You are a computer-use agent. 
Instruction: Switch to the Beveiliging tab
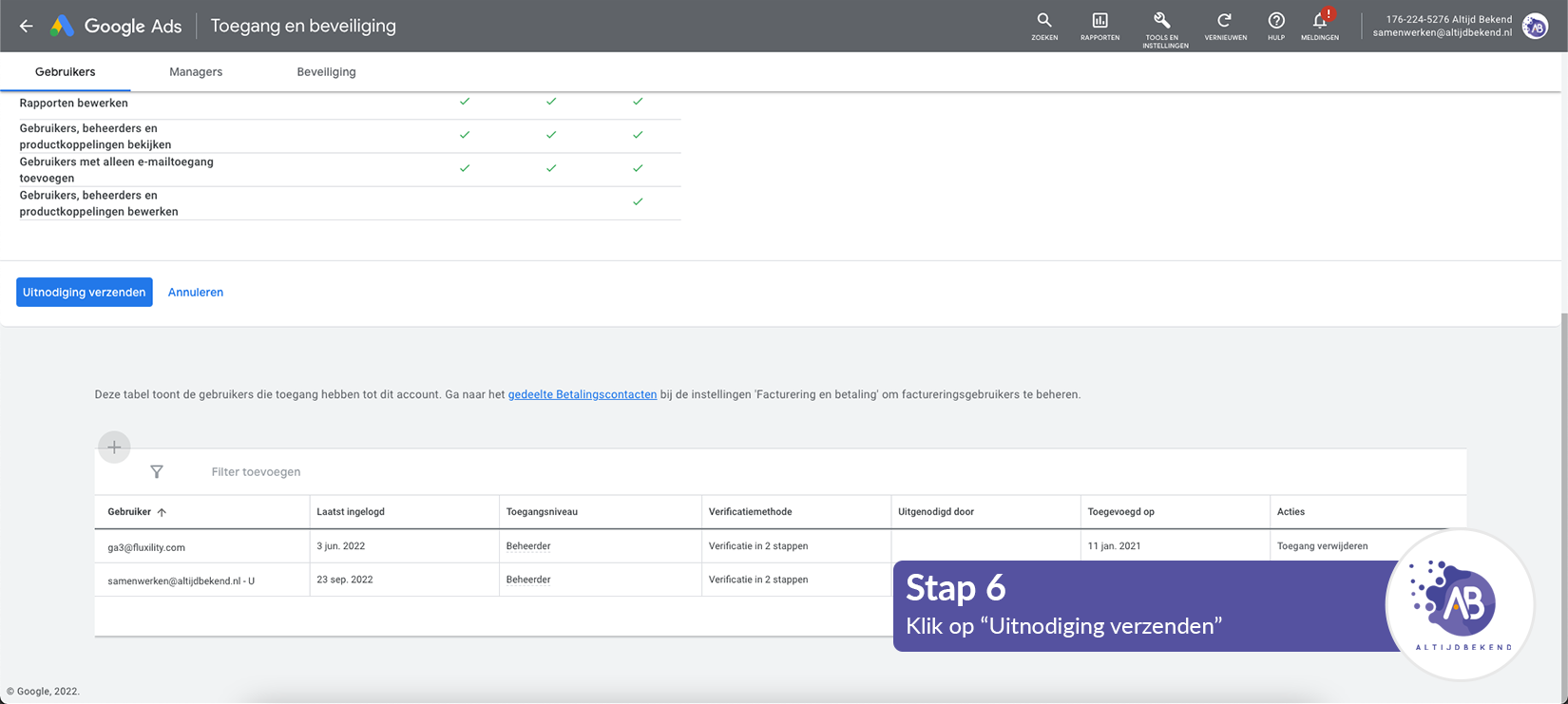(x=326, y=72)
